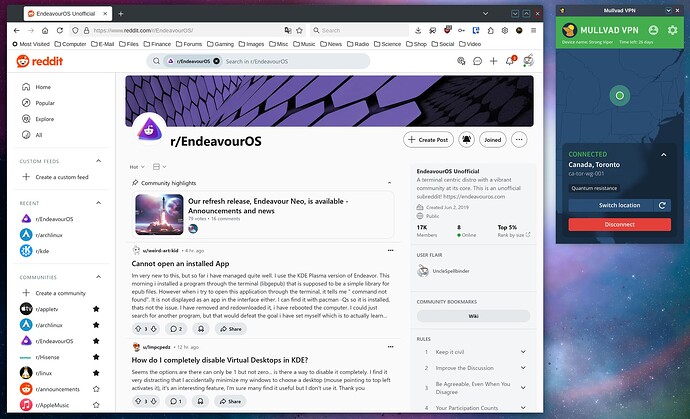Open Wiki community bookmark

pyautogui.click(x=473, y=316)
